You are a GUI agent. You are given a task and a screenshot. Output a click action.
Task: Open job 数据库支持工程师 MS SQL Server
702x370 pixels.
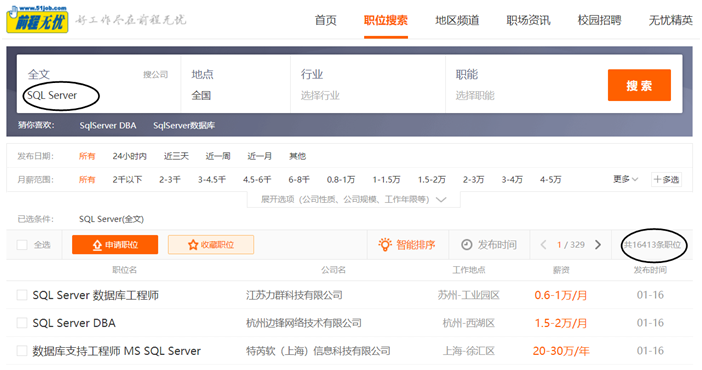coord(116,351)
